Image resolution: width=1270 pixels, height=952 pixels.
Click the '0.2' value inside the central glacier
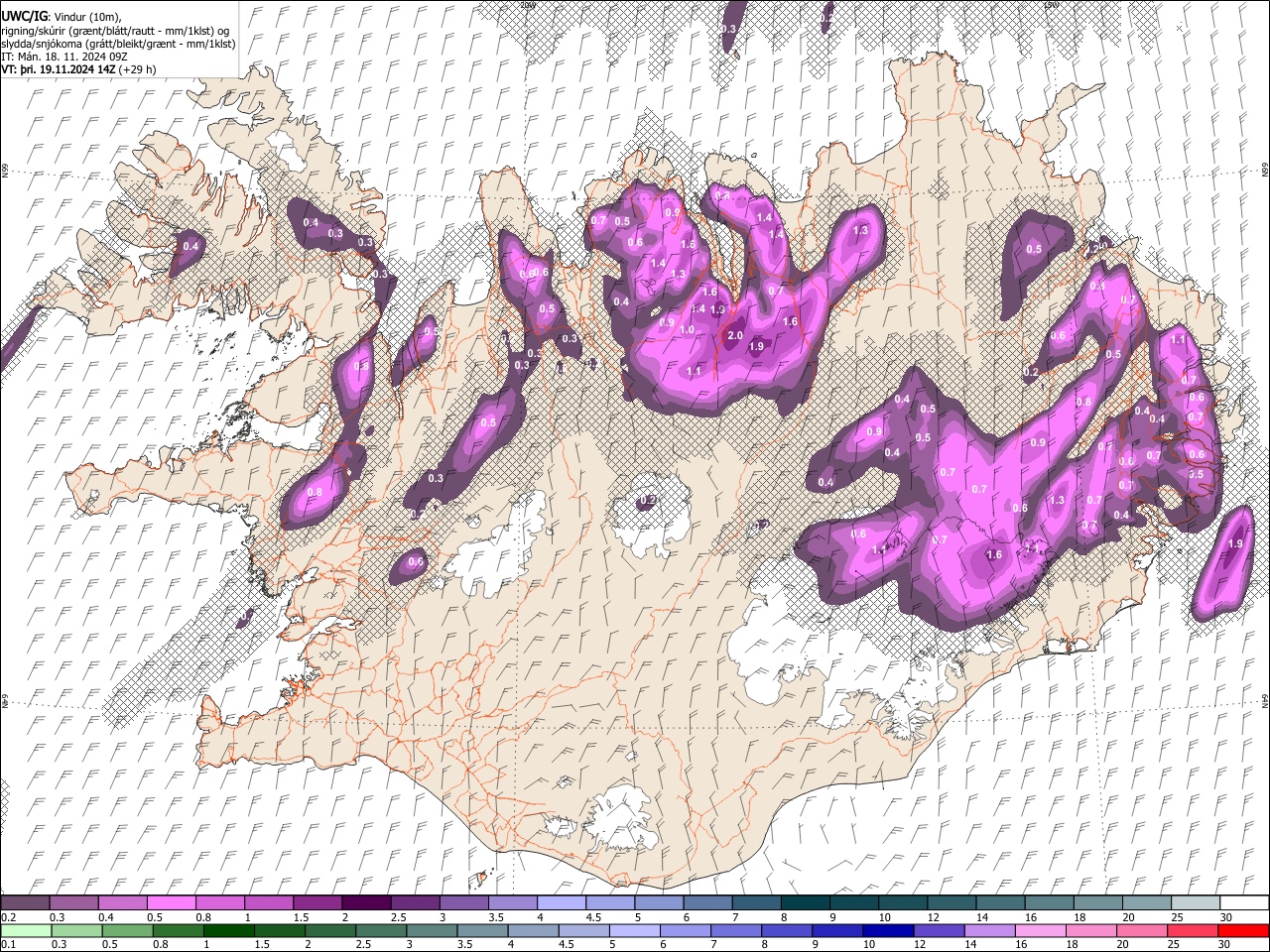[x=648, y=501]
